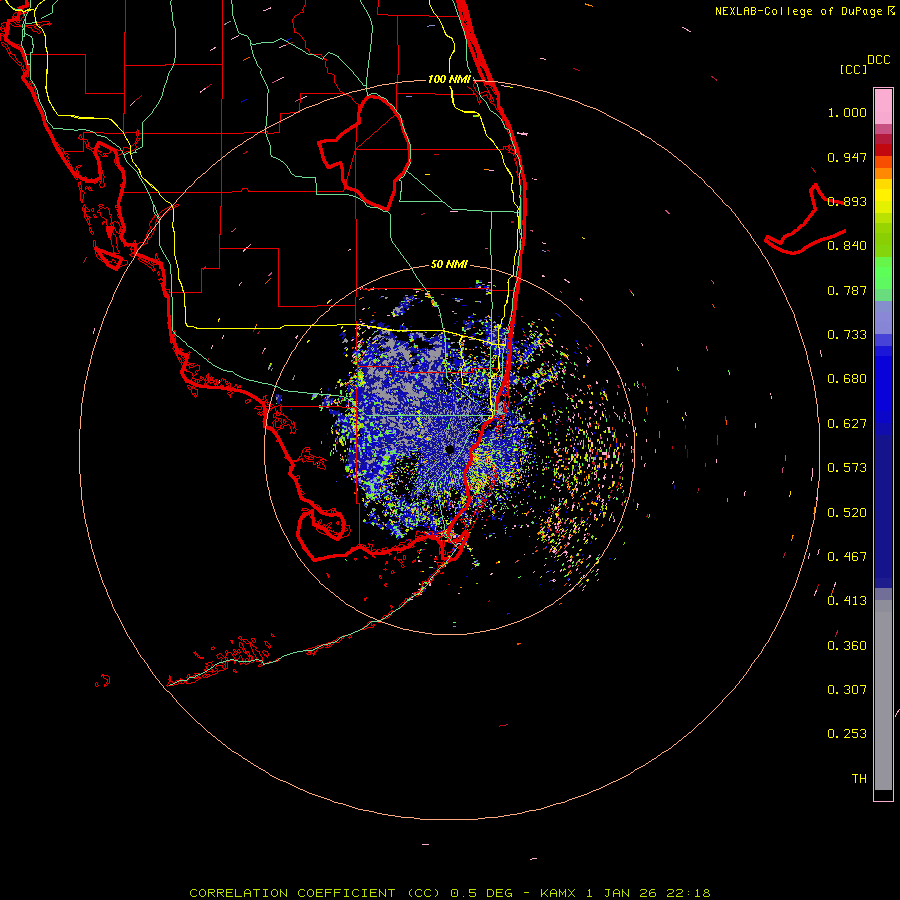Click the 0.947 color scale value
The height and width of the screenshot is (900, 900).
point(847,157)
